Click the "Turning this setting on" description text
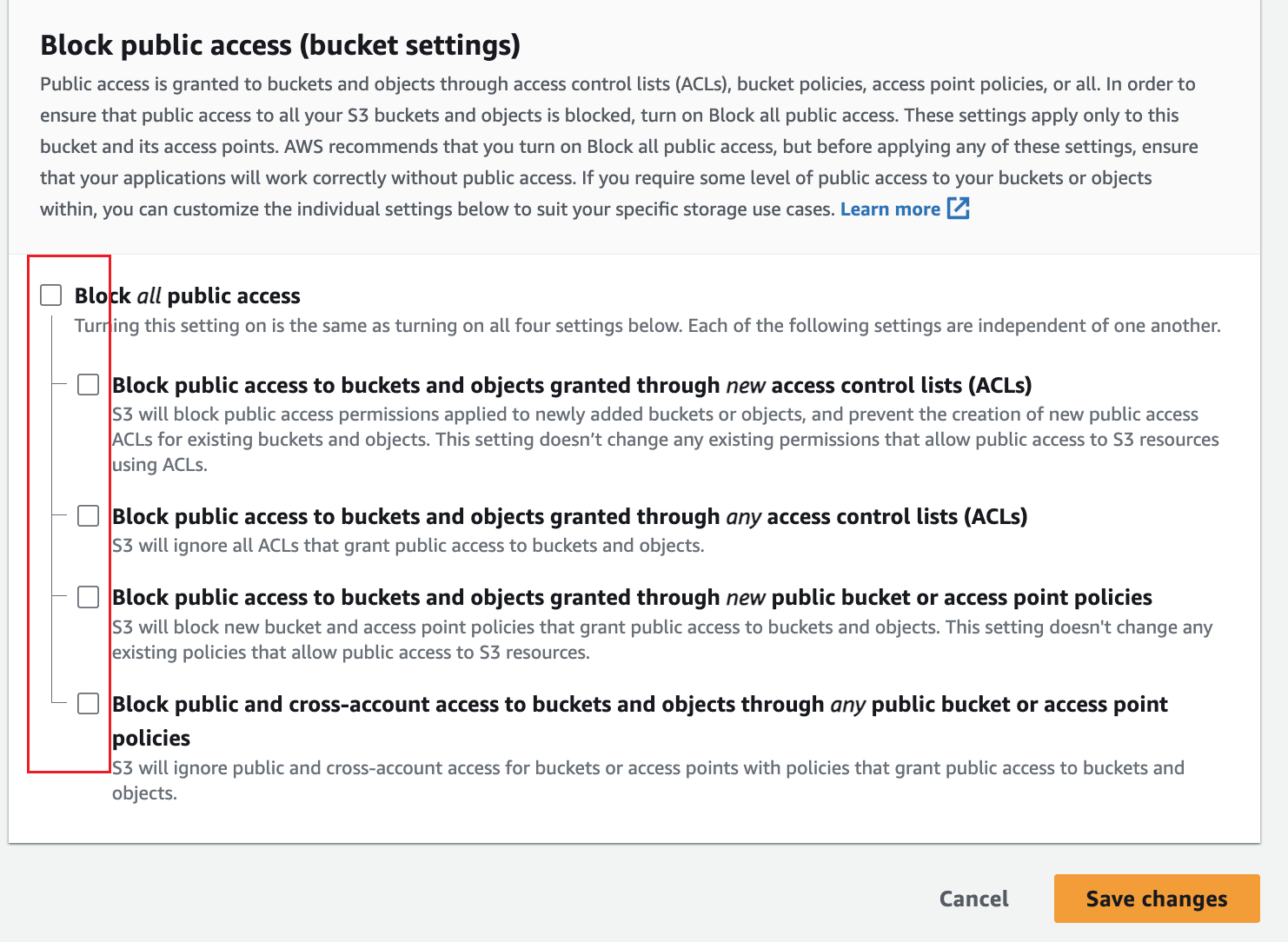 click(647, 326)
